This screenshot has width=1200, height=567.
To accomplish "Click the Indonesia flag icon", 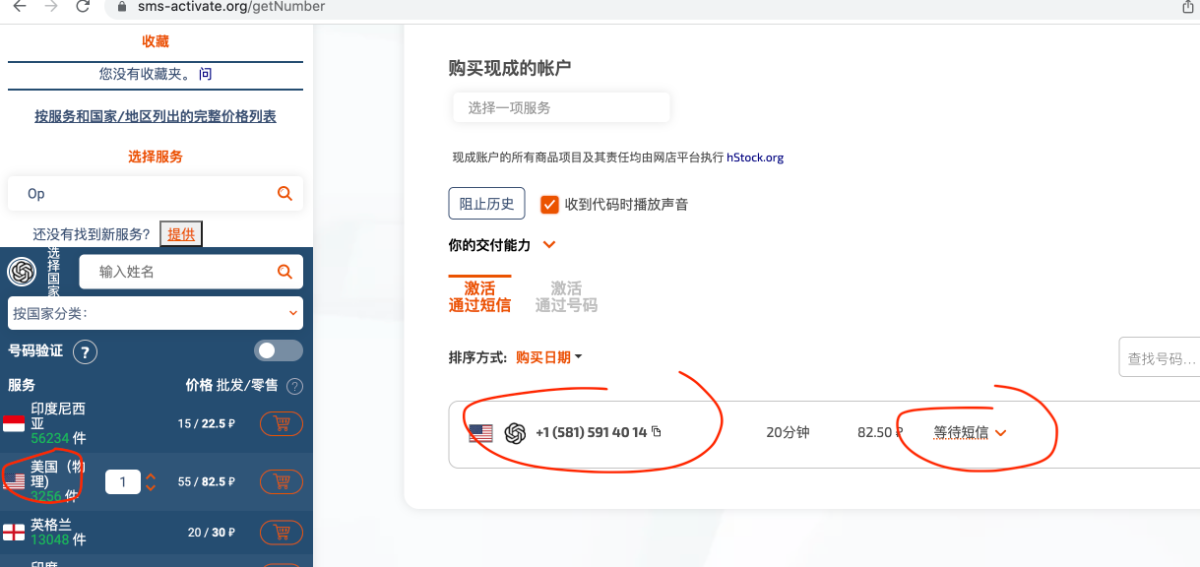I will (14, 424).
